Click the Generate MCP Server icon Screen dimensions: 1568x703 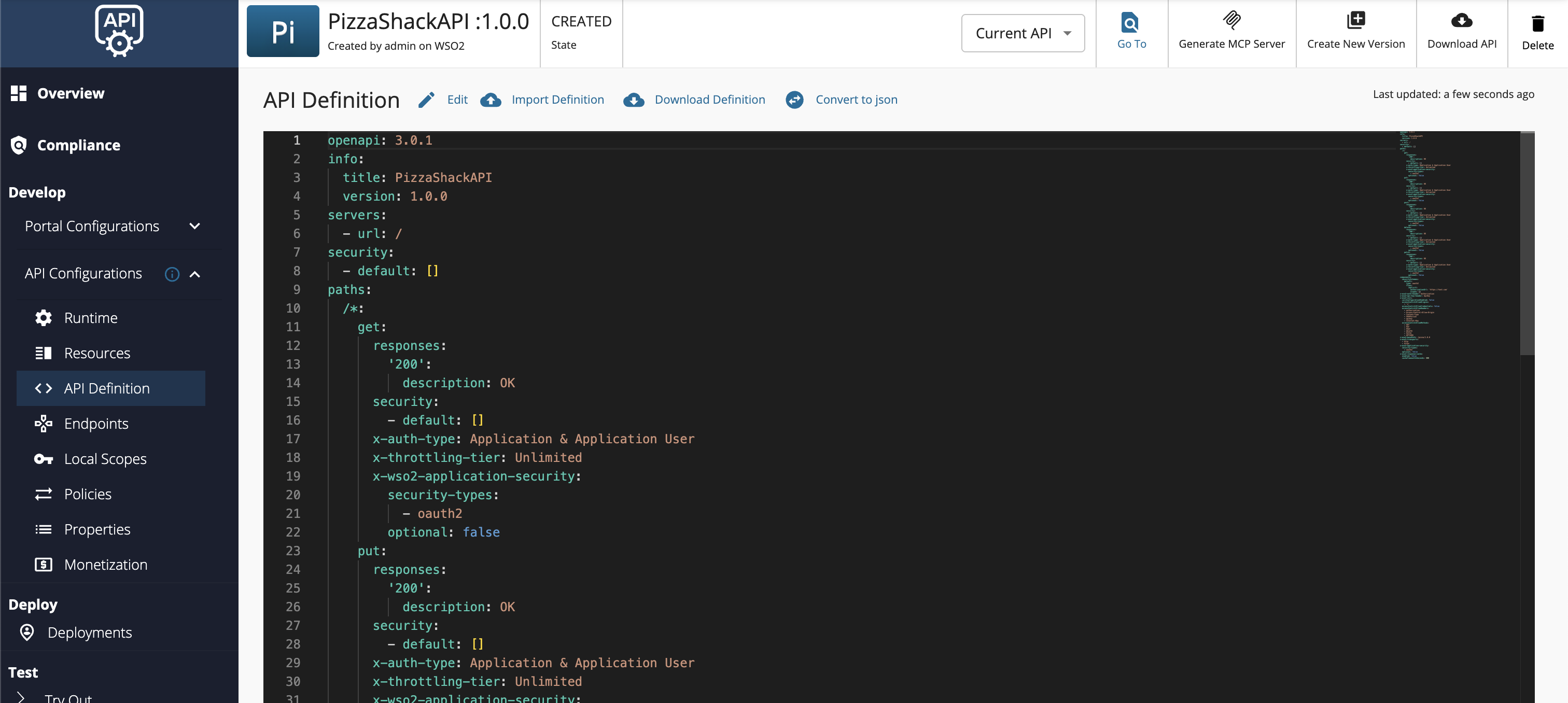click(1231, 21)
